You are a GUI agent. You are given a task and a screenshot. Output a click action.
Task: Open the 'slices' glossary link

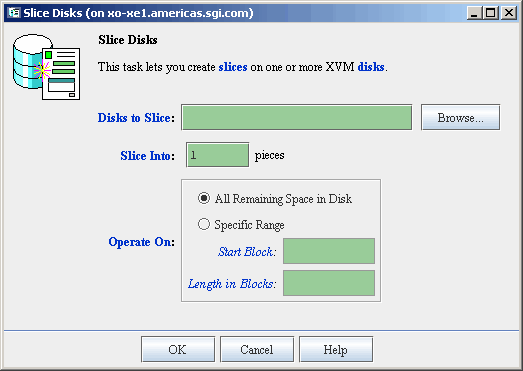pos(233,67)
